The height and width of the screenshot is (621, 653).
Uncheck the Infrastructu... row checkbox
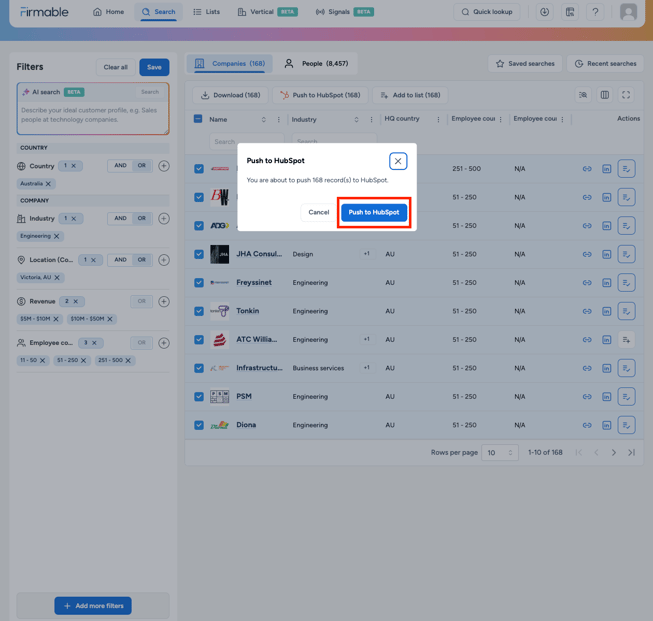[199, 368]
